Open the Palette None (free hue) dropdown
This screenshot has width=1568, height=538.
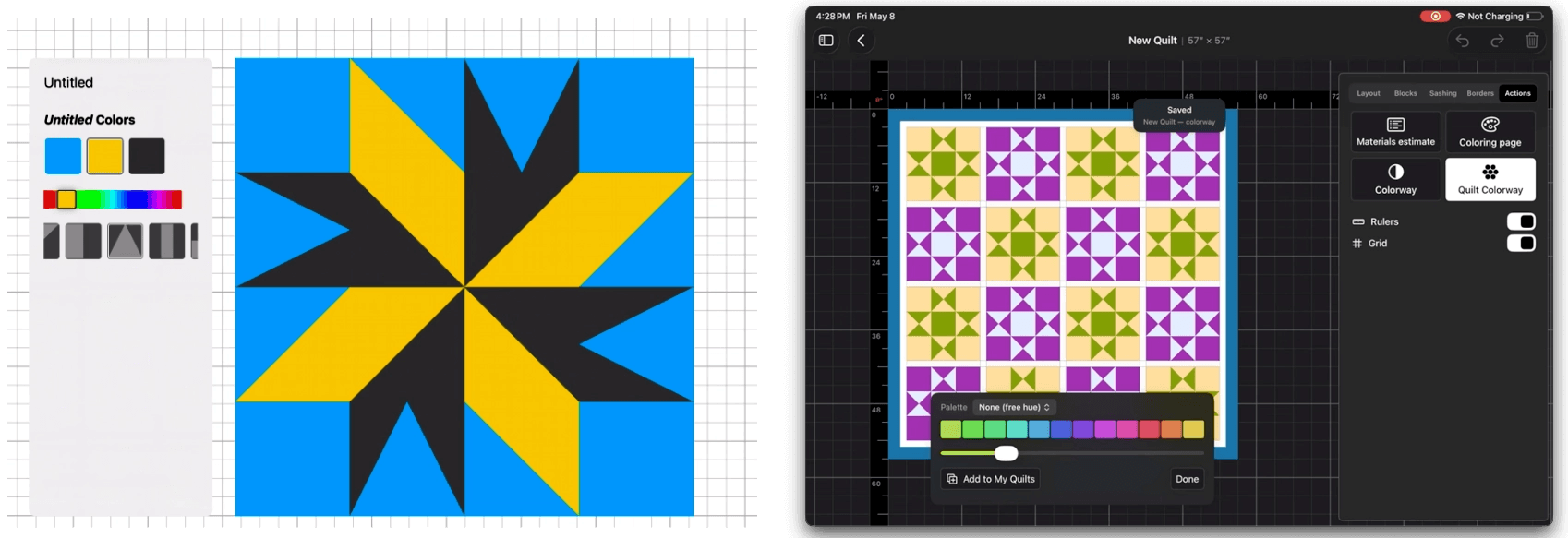(x=1014, y=407)
